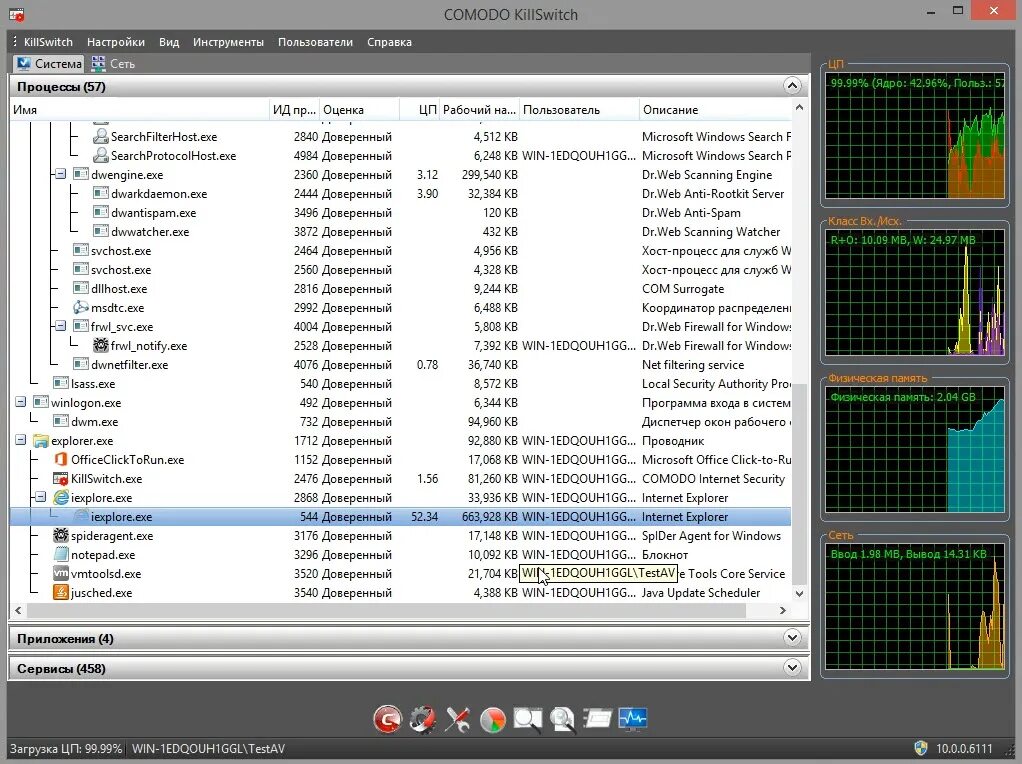Image resolution: width=1022 pixels, height=764 pixels.
Task: Sort by the Описание column header
Action: pyautogui.click(x=716, y=110)
